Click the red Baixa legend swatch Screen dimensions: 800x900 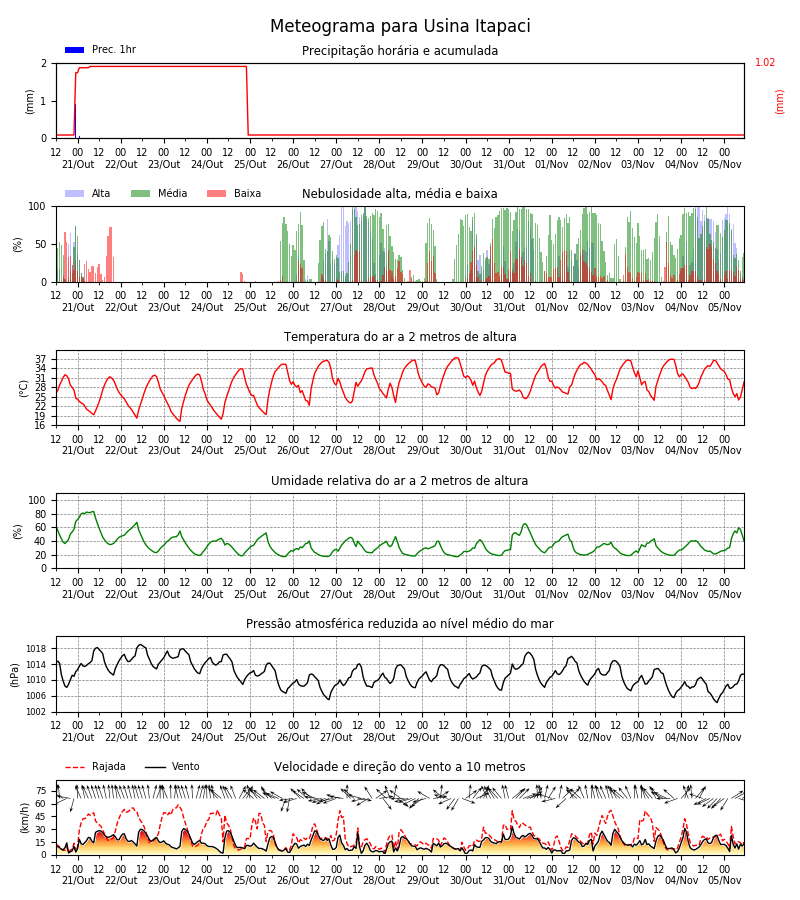click(x=216, y=193)
